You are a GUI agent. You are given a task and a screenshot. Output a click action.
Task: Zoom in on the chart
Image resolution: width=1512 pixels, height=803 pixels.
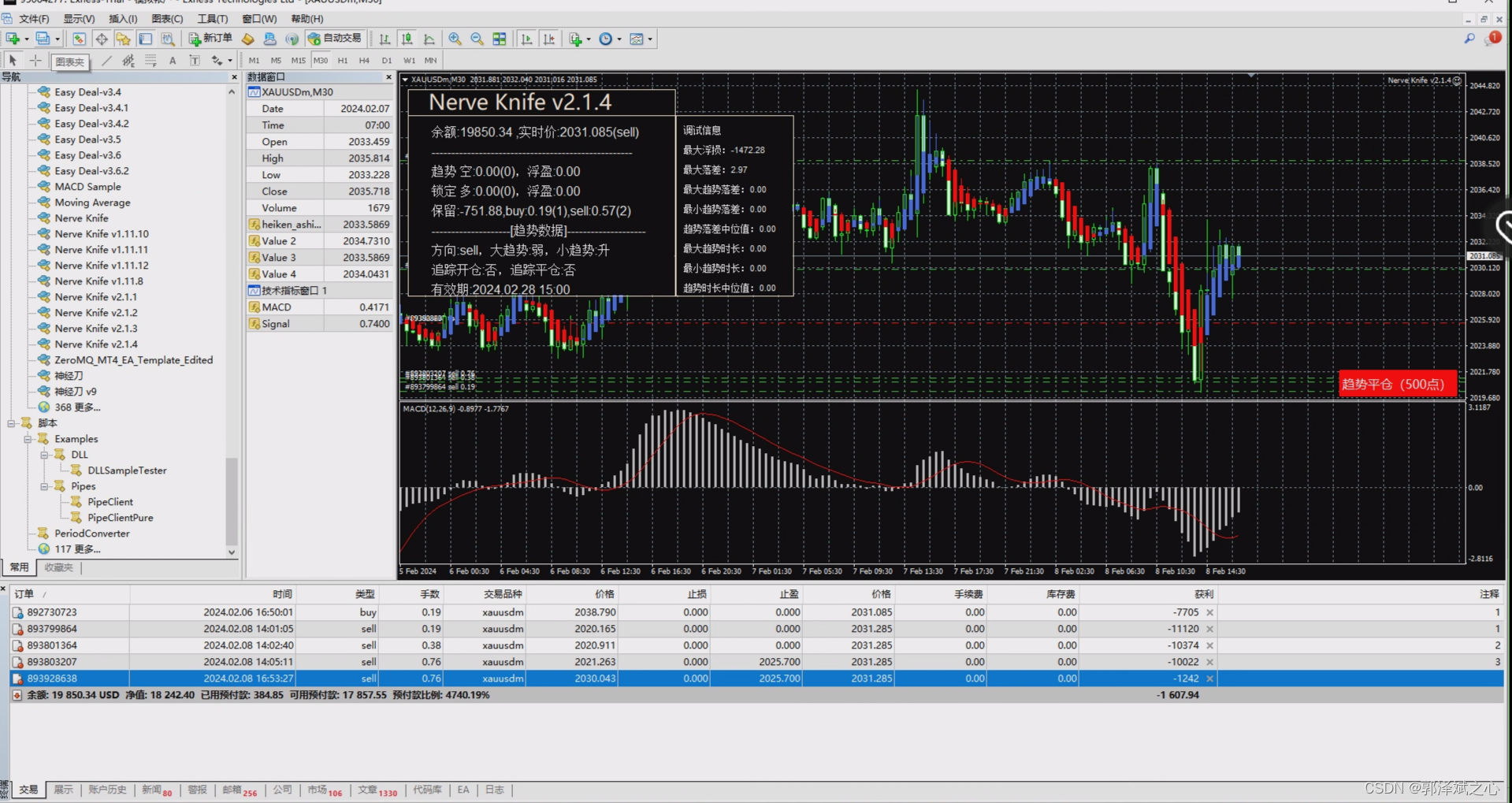(455, 39)
